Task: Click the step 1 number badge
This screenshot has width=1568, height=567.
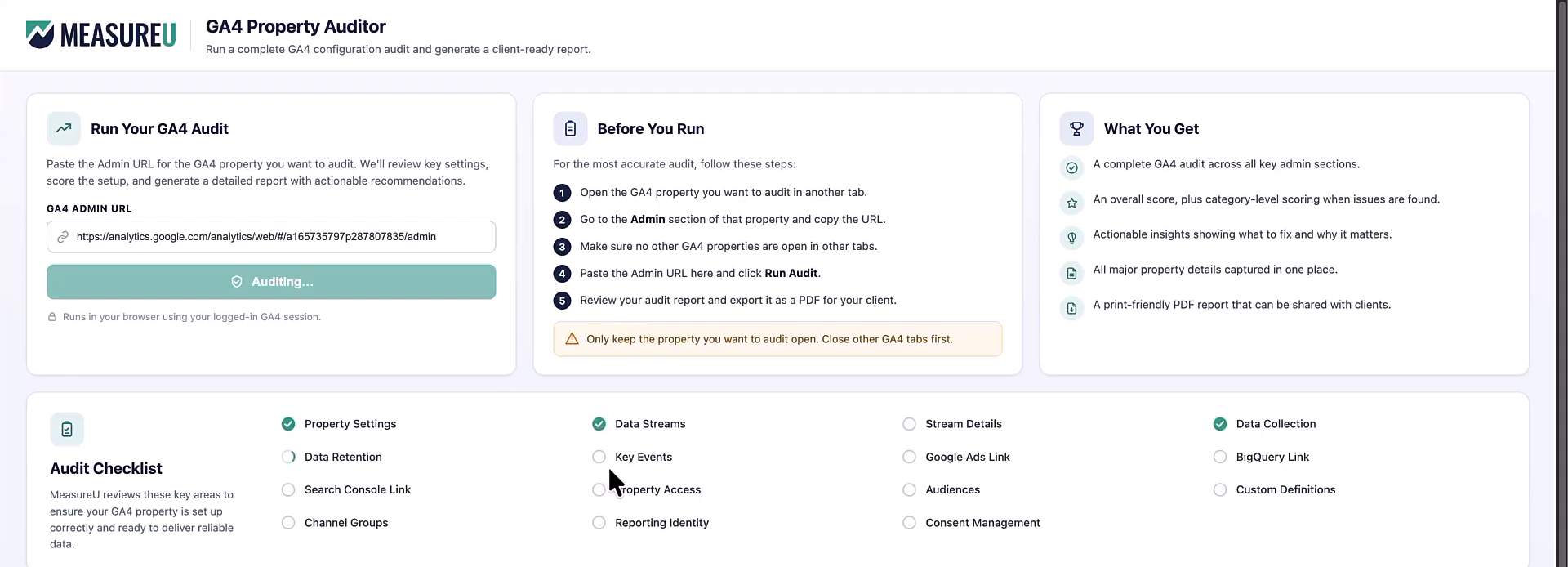Action: [562, 193]
